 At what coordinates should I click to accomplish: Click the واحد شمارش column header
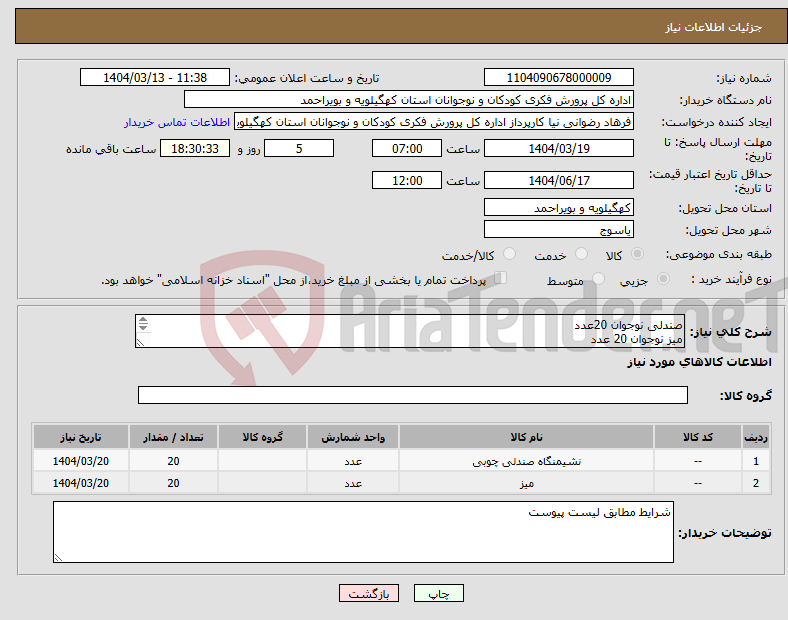coord(353,437)
